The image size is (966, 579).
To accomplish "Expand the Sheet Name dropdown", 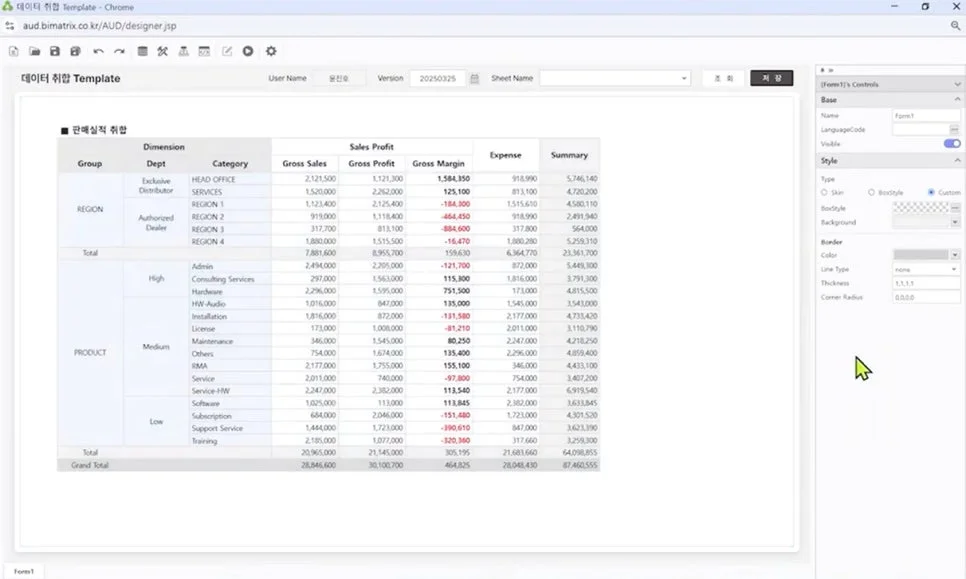I will tap(684, 78).
